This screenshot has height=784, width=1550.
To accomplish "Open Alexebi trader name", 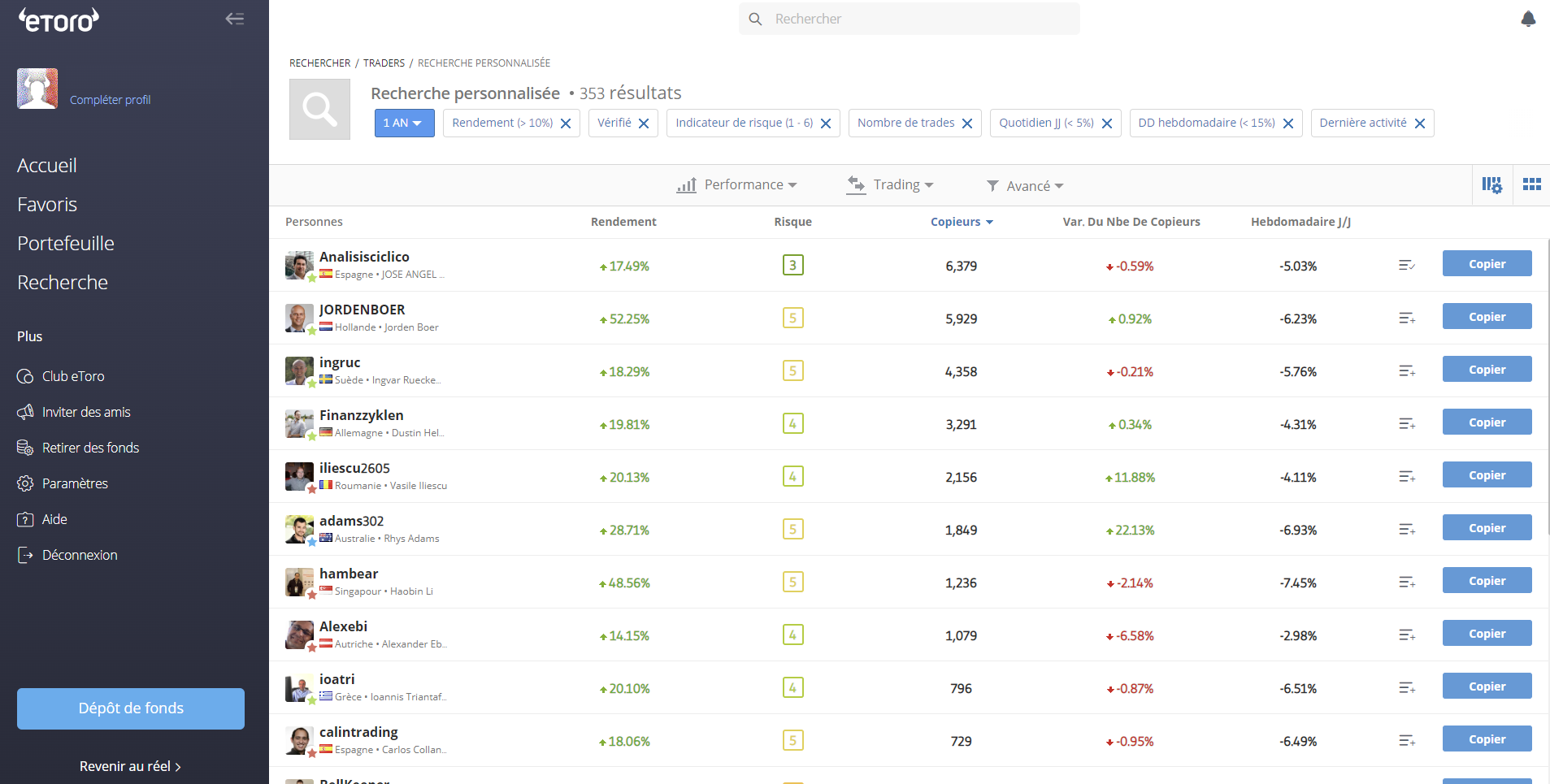I will pos(343,626).
